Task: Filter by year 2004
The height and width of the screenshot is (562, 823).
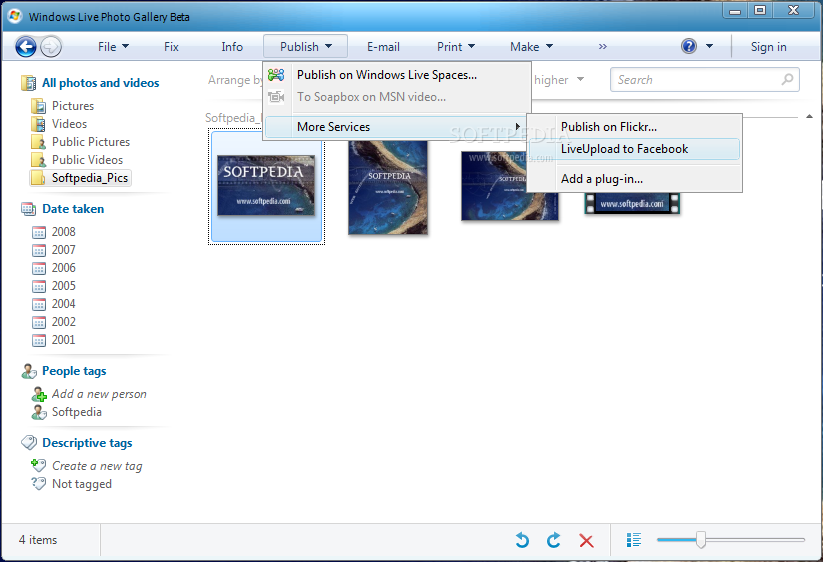Action: coord(64,304)
